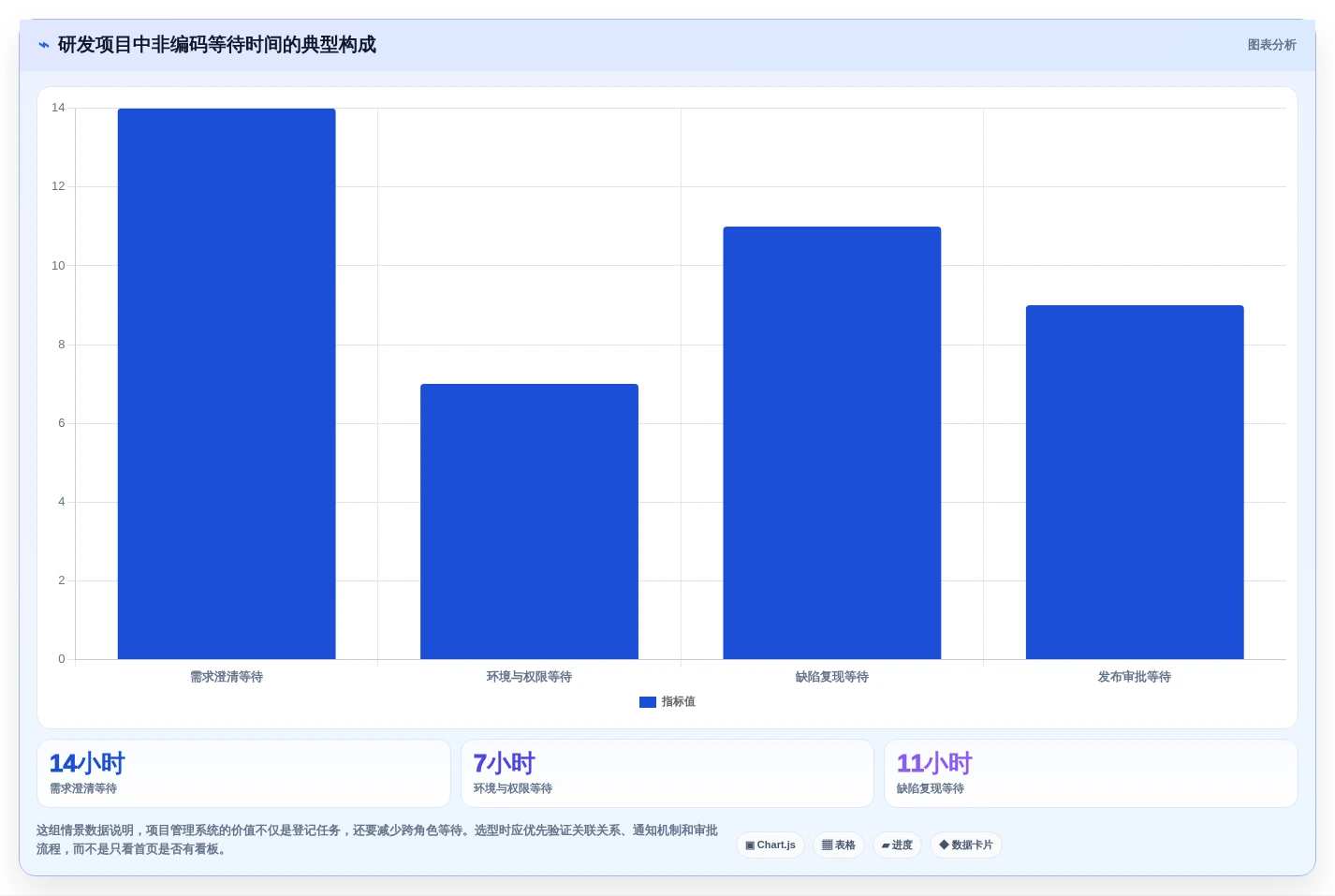Image resolution: width=1335 pixels, height=896 pixels.
Task: Click the 环境与权限等待 bar in the chart
Action: pyautogui.click(x=529, y=521)
